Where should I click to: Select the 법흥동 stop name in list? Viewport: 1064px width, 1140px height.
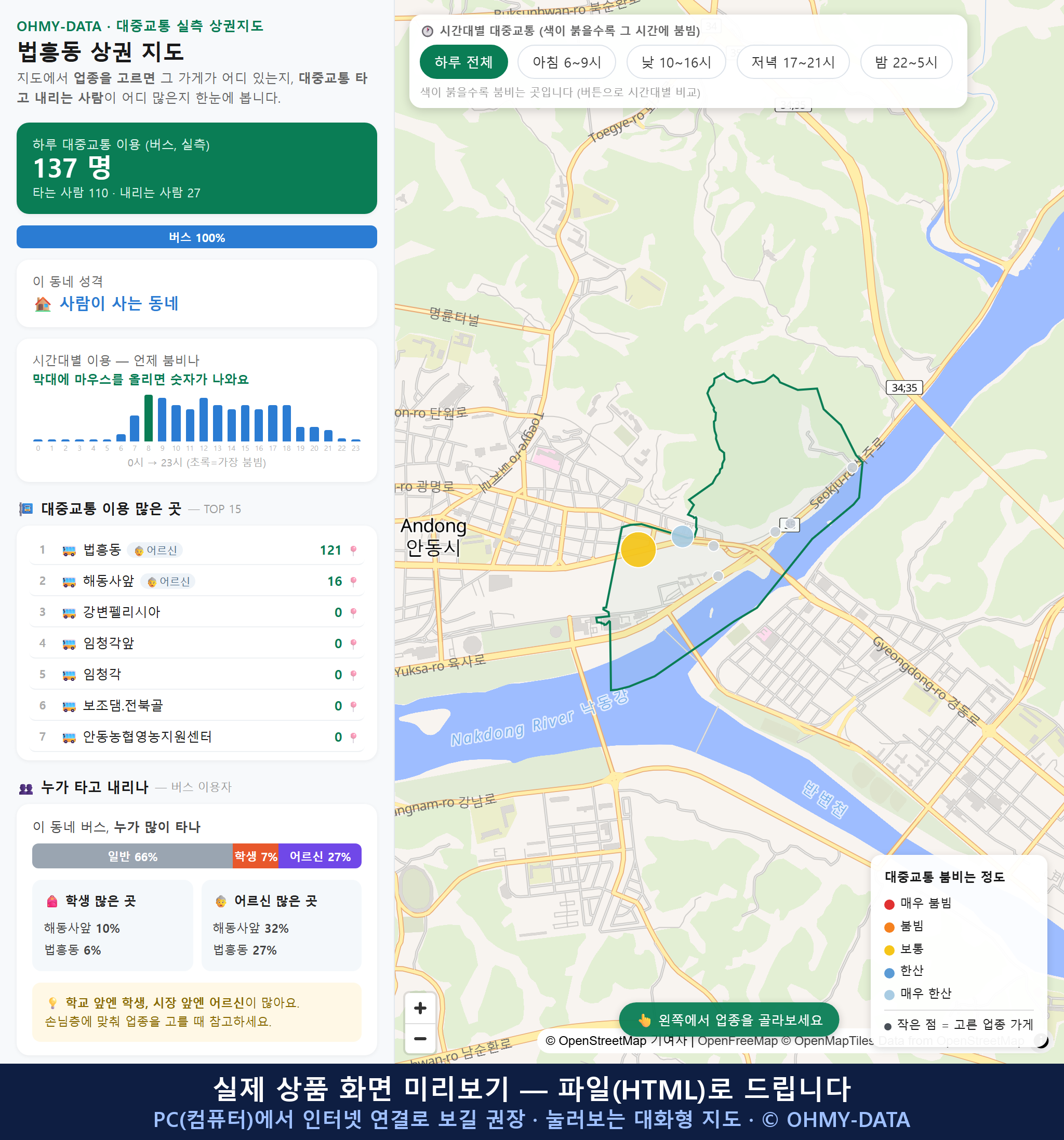(102, 550)
